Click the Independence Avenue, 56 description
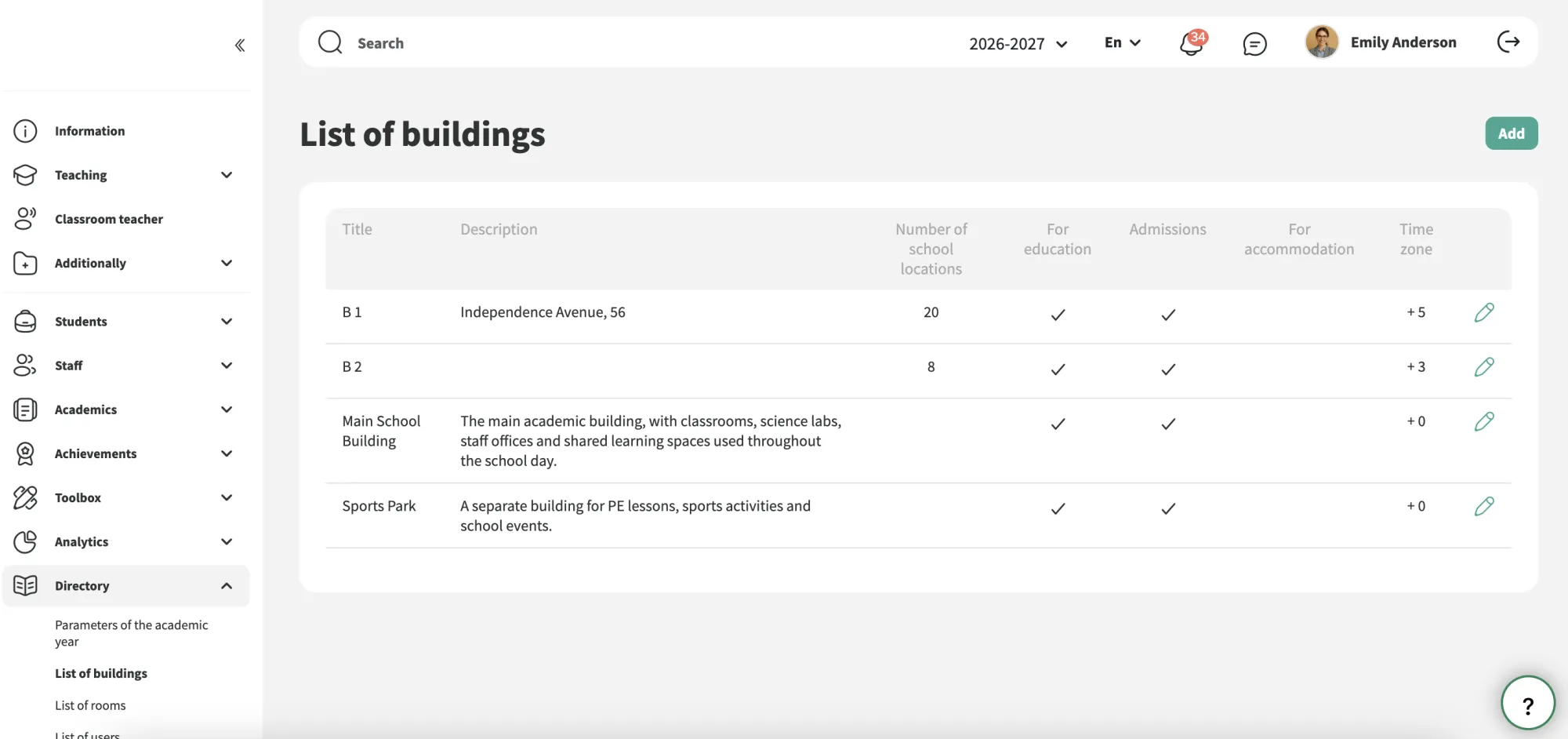This screenshot has height=739, width=1568. (543, 312)
